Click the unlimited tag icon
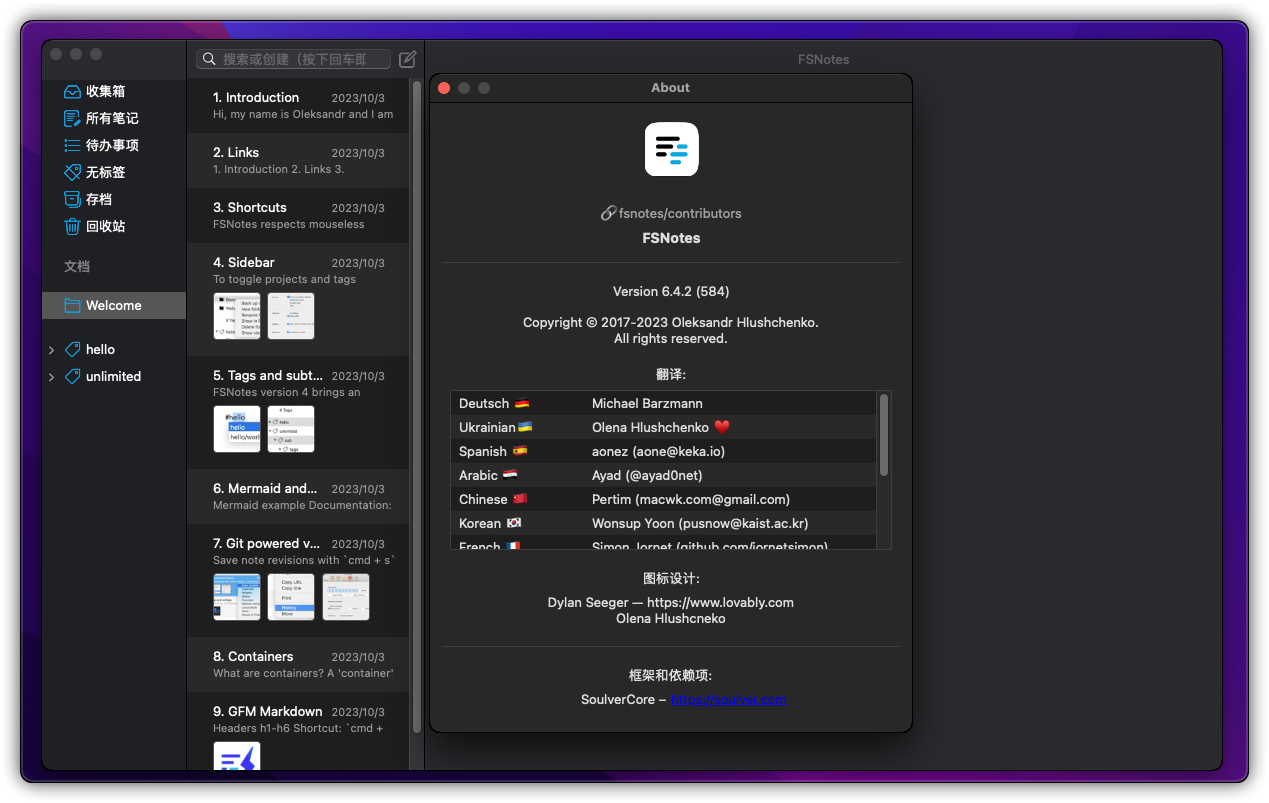1269x803 pixels. [72, 376]
